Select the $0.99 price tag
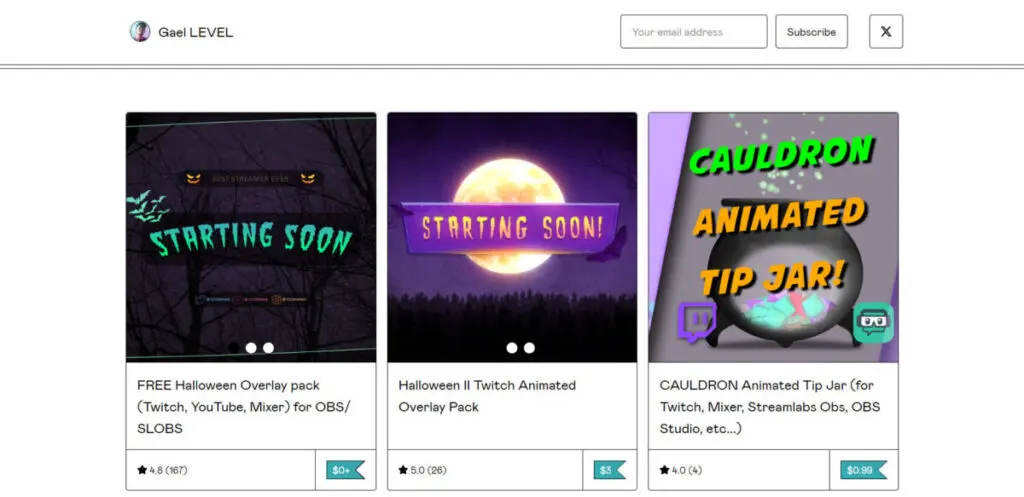 (863, 470)
